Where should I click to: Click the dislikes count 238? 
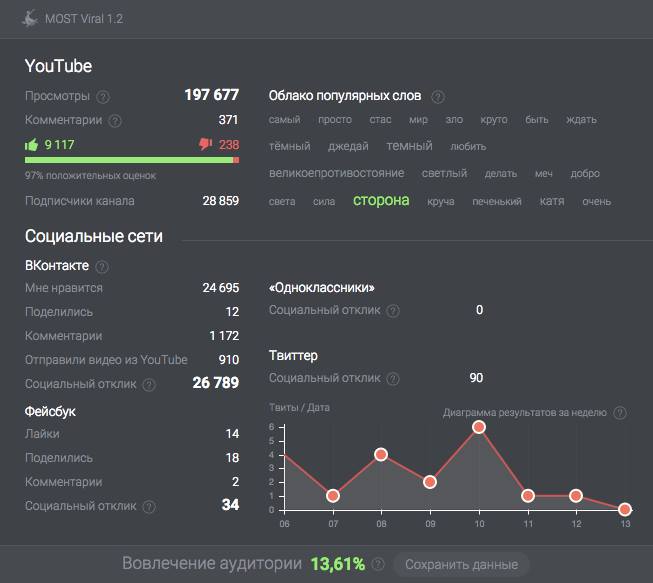(x=229, y=145)
